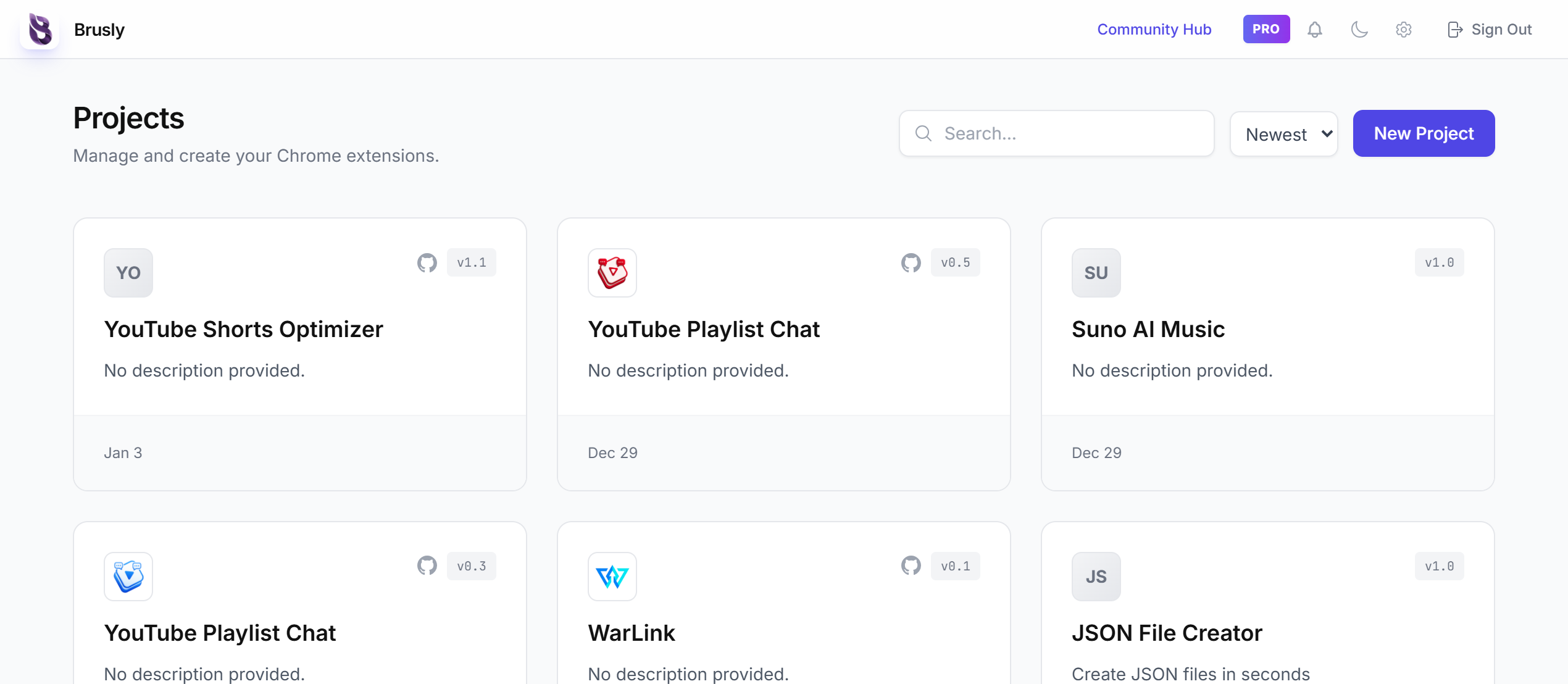Toggle dark mode with the moon icon

pos(1359,29)
